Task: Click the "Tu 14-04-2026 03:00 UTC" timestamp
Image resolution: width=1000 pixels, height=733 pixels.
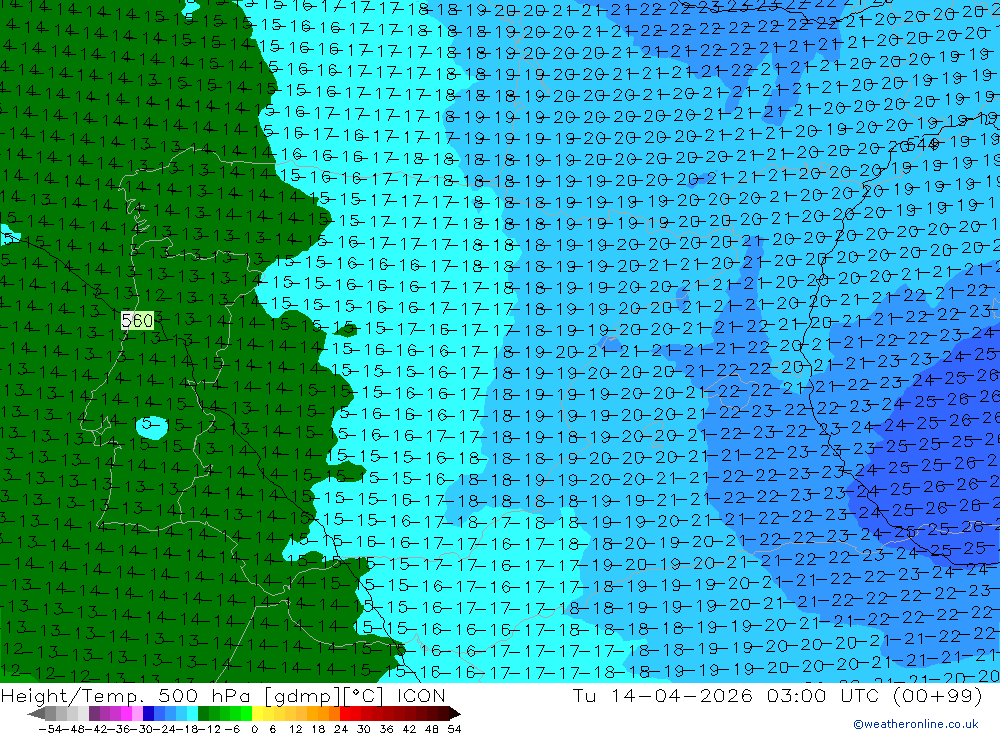Action: [x=725, y=695]
